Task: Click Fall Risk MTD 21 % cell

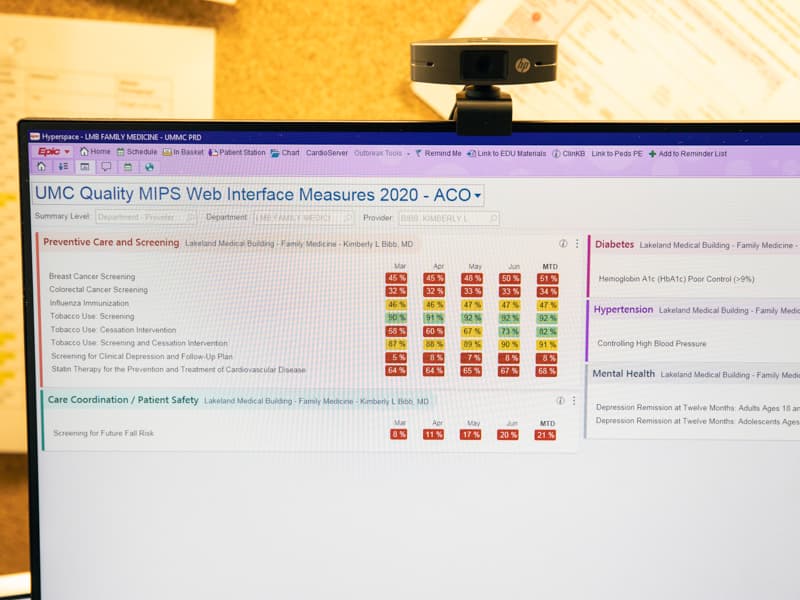Action: click(545, 435)
